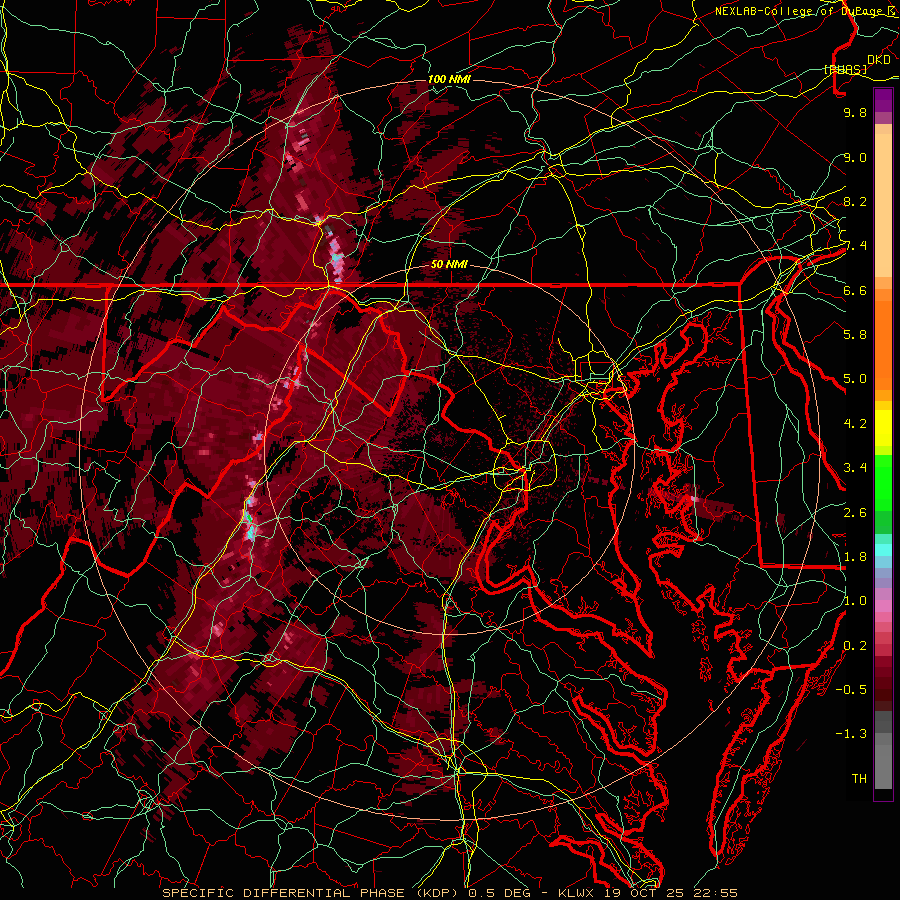Image resolution: width=900 pixels, height=900 pixels.
Task: Click the pink color bar segment near 1.0
Action: pyautogui.click(x=883, y=606)
